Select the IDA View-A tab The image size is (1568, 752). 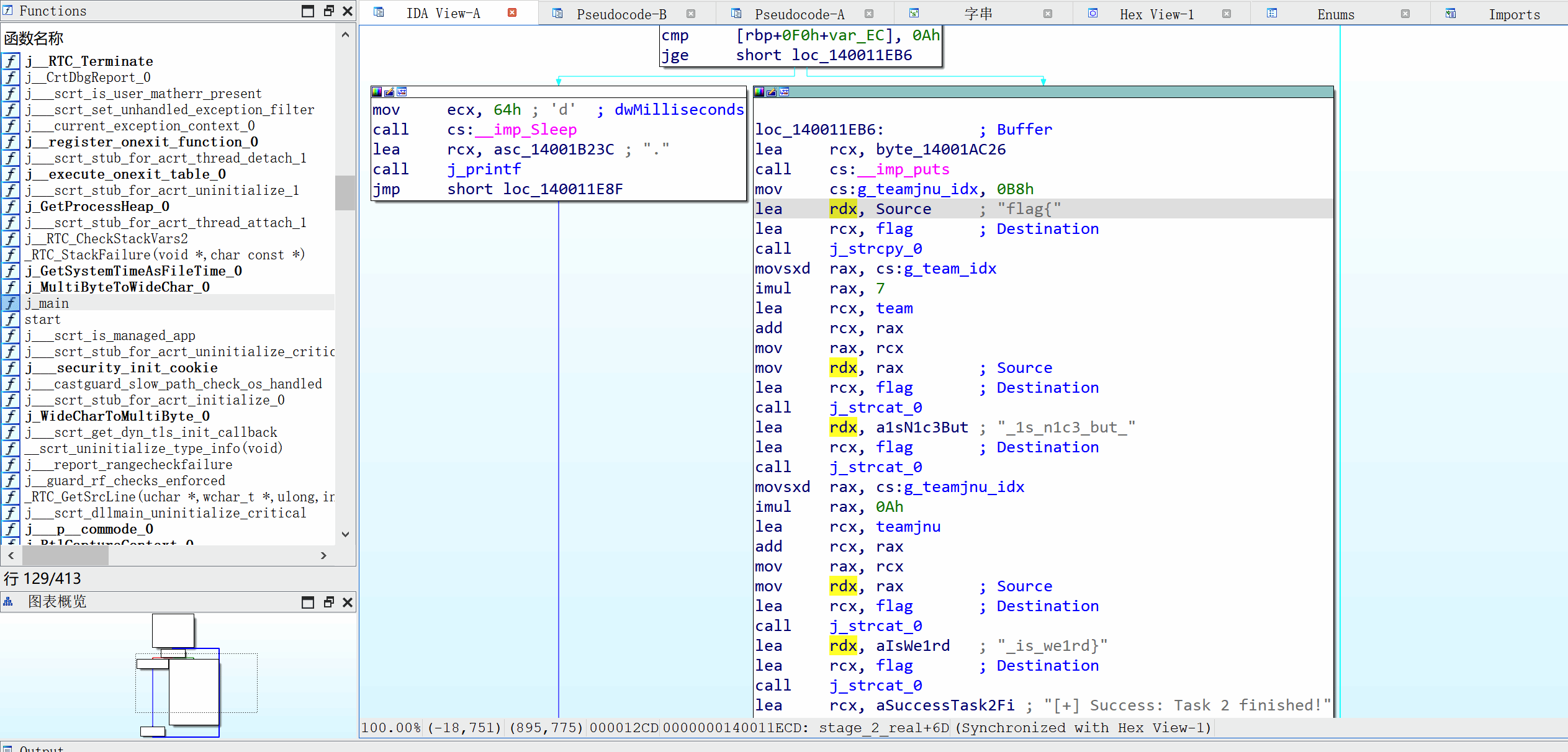click(x=443, y=13)
